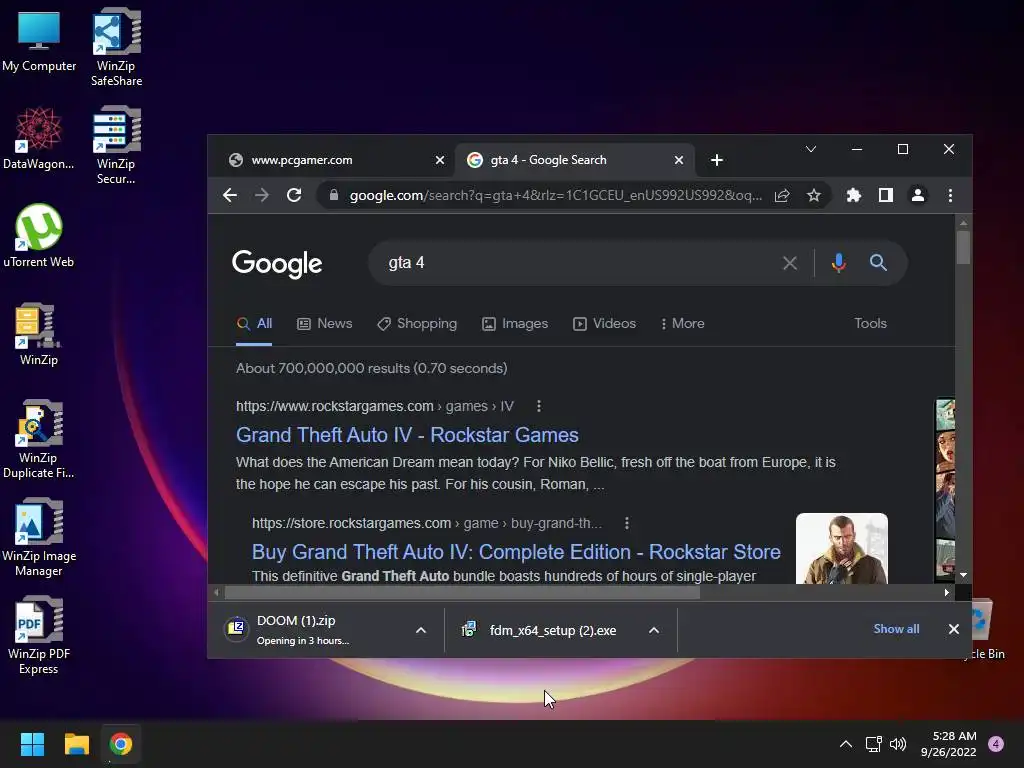Image resolution: width=1024 pixels, height=768 pixels.
Task: Click the Chrome taskbar icon
Action: click(x=121, y=744)
